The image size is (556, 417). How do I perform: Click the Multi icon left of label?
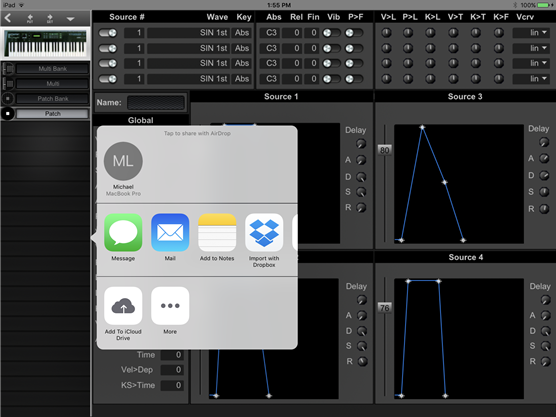tap(8, 84)
